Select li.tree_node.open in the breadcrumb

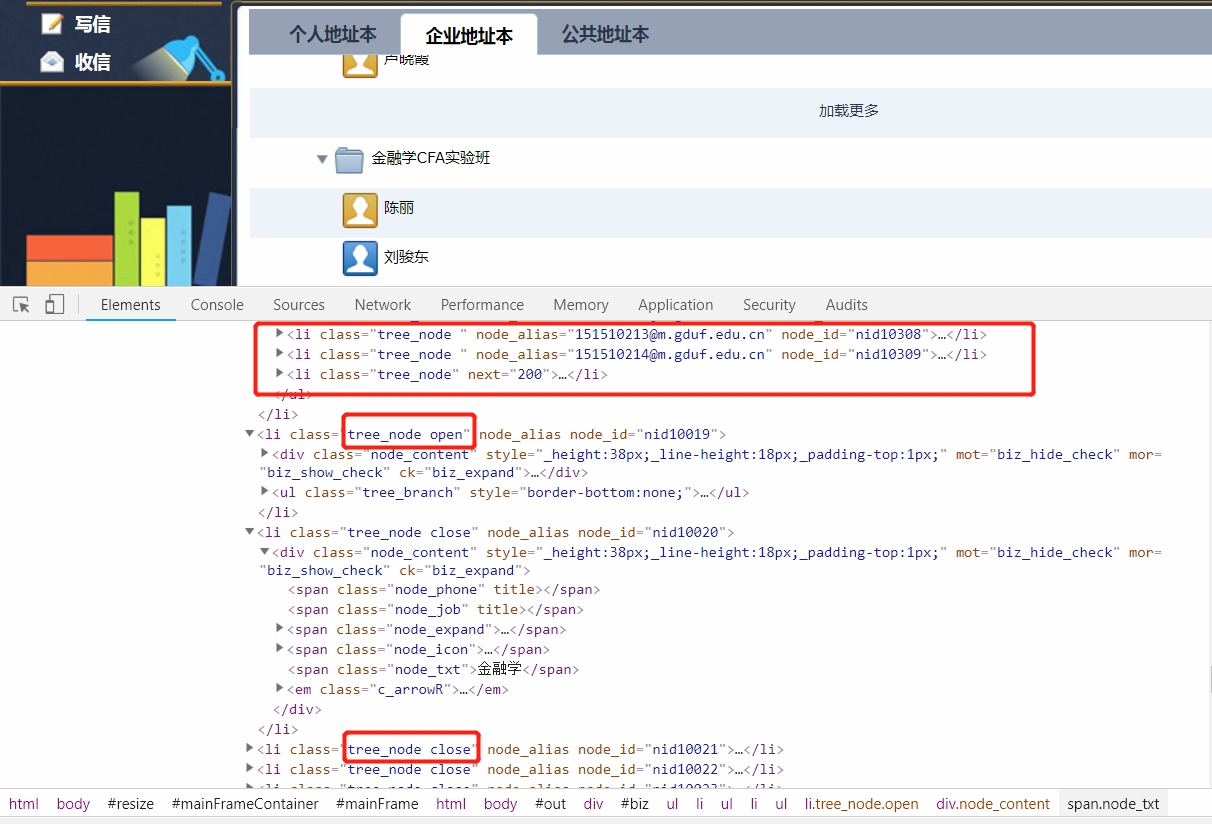861,804
